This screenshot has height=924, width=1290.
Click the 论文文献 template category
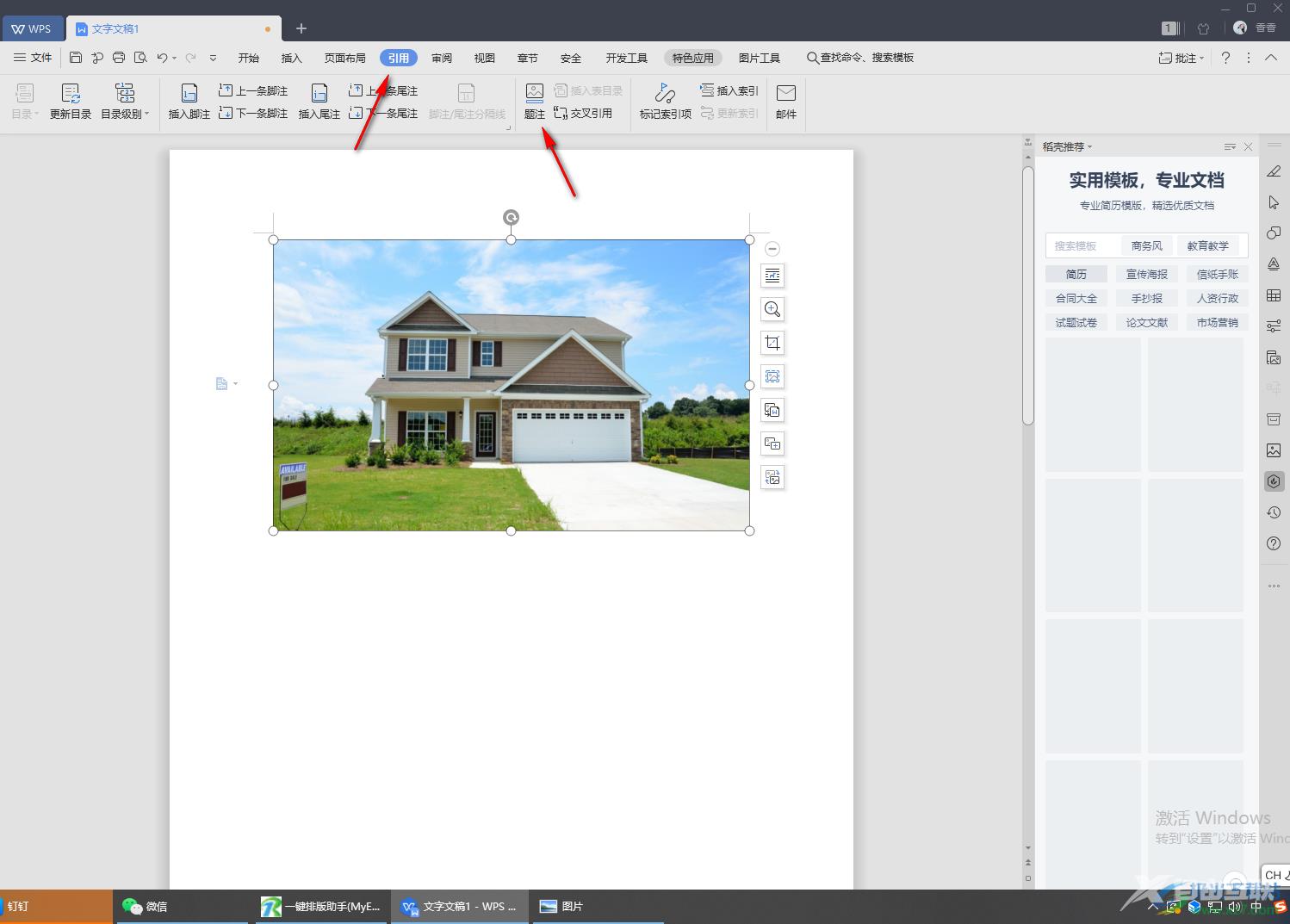[x=1147, y=322]
